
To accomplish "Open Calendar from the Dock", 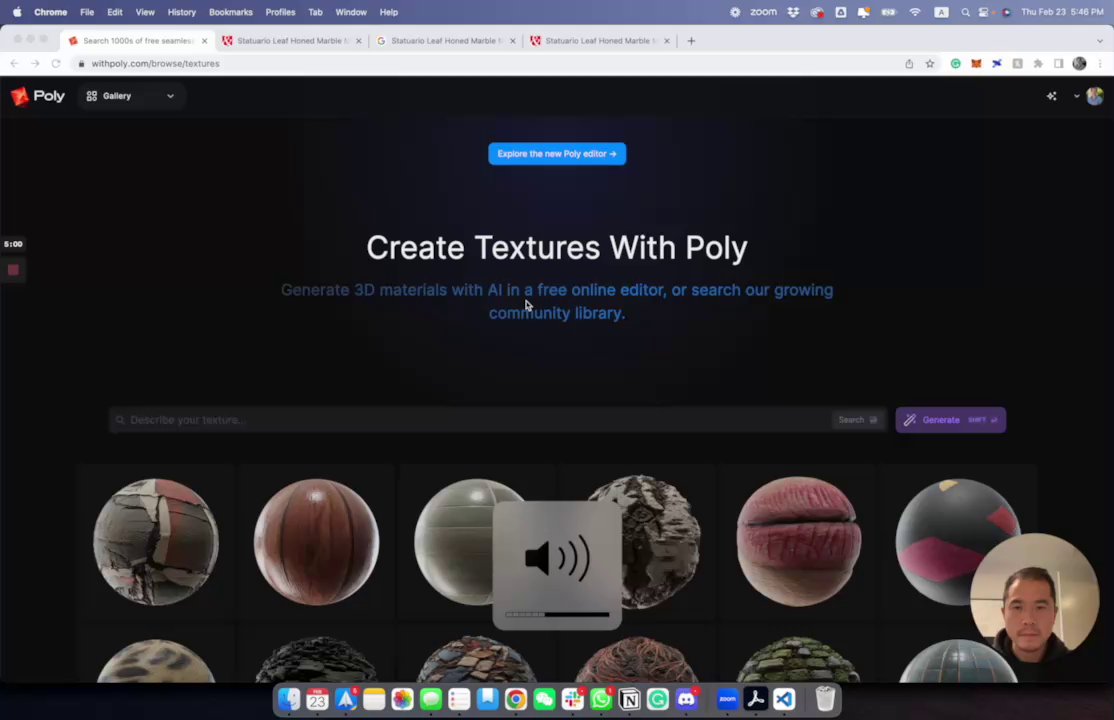I will point(318,699).
